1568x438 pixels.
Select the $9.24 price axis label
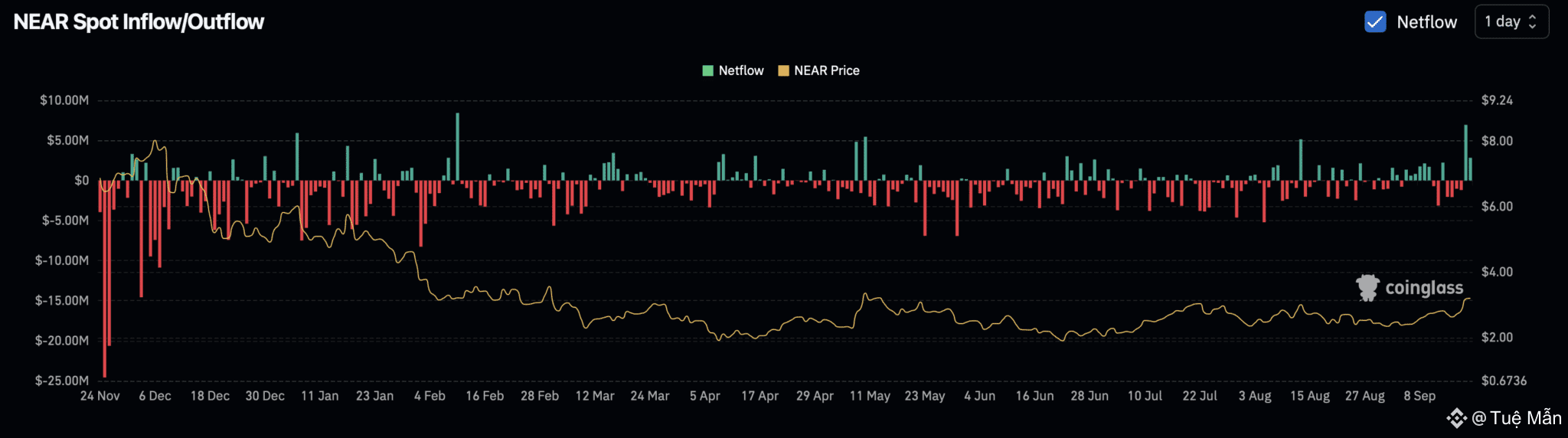[1497, 100]
